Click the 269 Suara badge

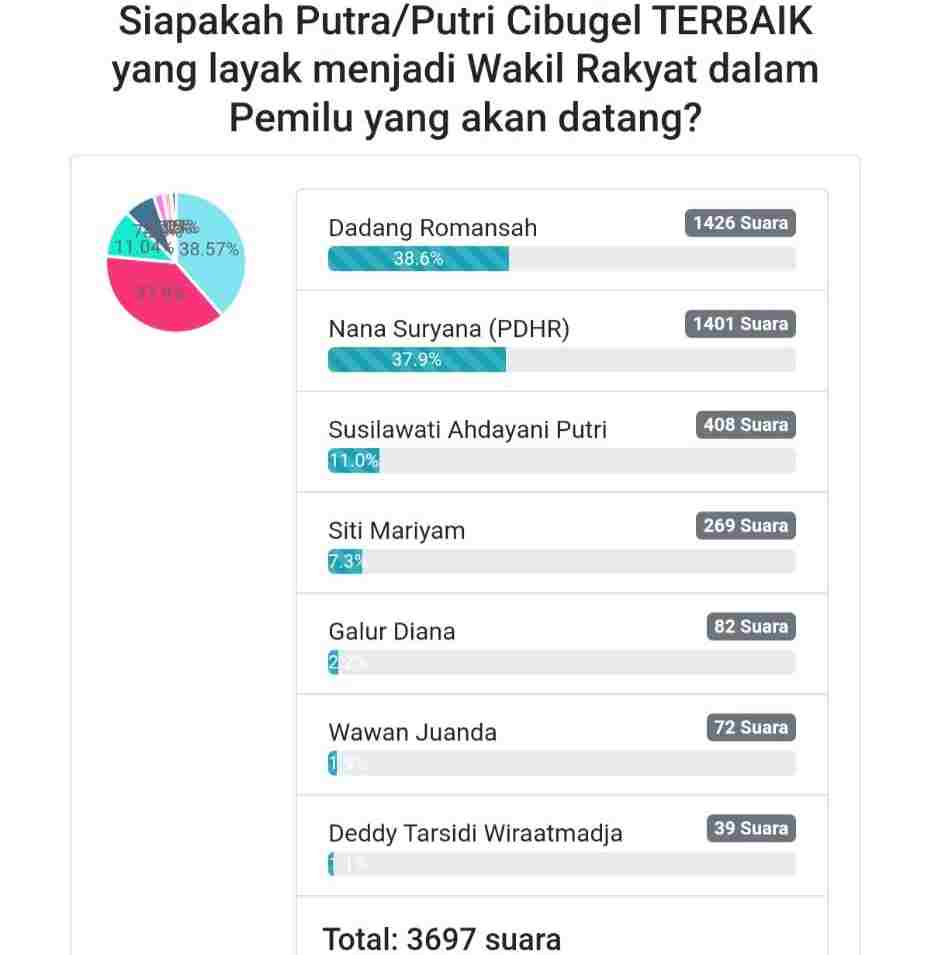(x=745, y=526)
